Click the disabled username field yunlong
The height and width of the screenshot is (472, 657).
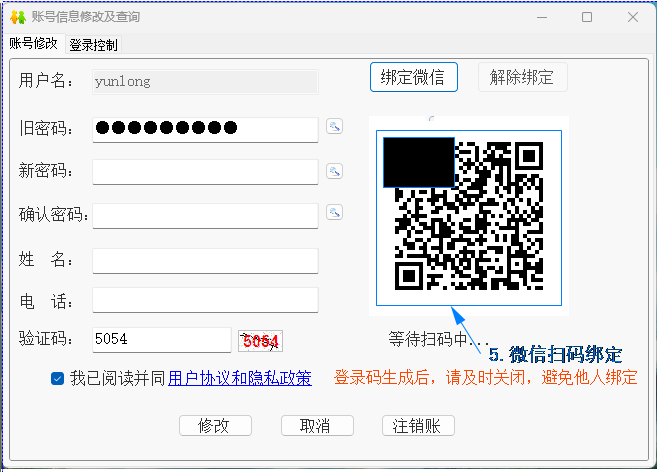click(205, 82)
